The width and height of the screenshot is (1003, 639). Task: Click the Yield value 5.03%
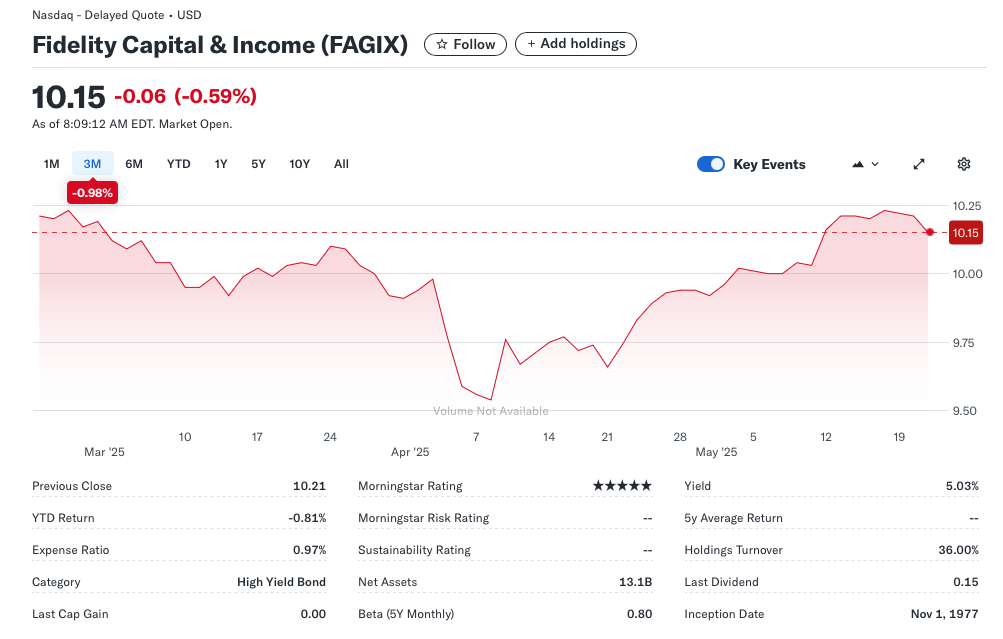(x=962, y=486)
